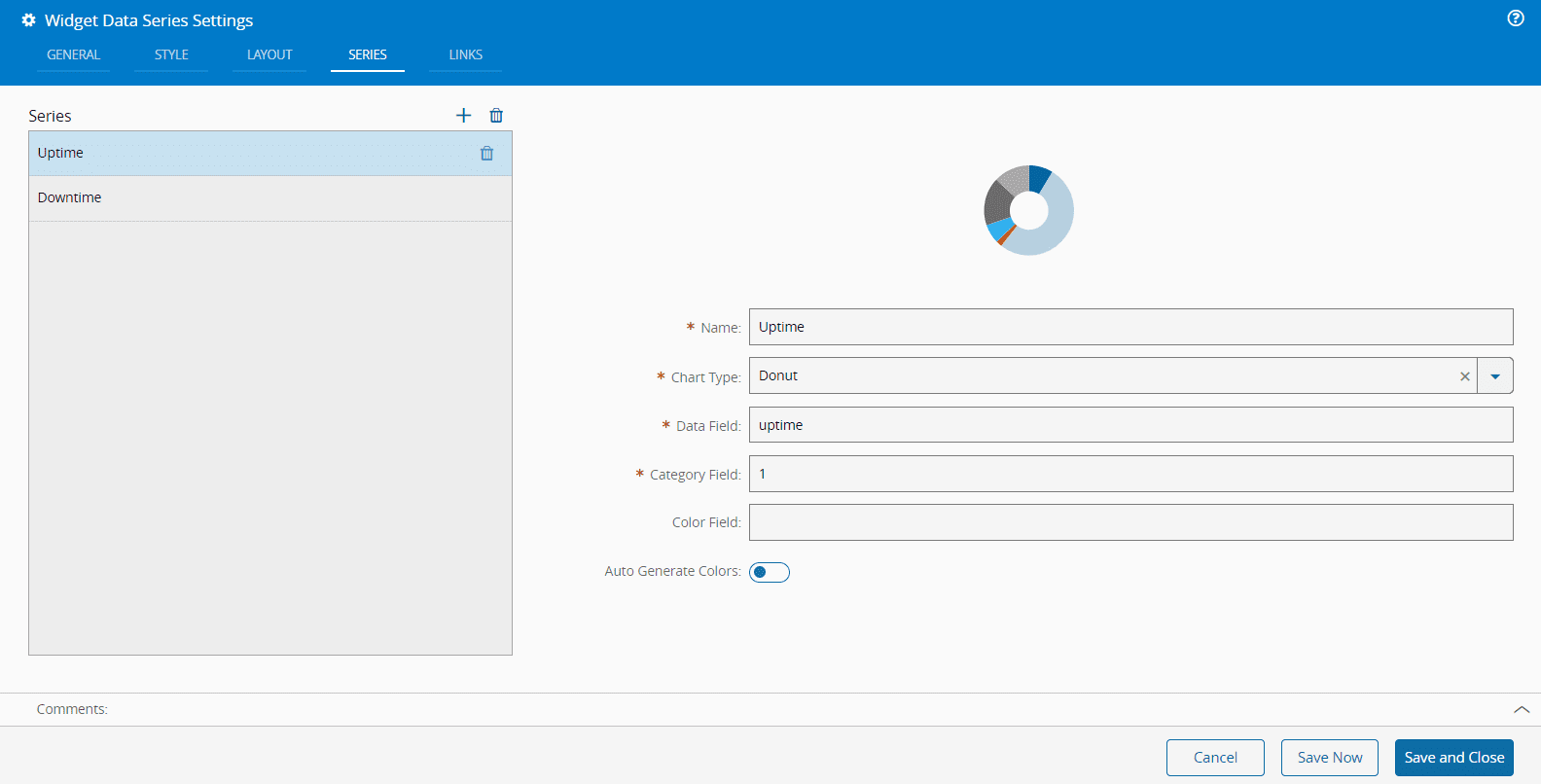Clear the Donut chart type selection
The width and height of the screenshot is (1541, 784).
[x=1464, y=376]
